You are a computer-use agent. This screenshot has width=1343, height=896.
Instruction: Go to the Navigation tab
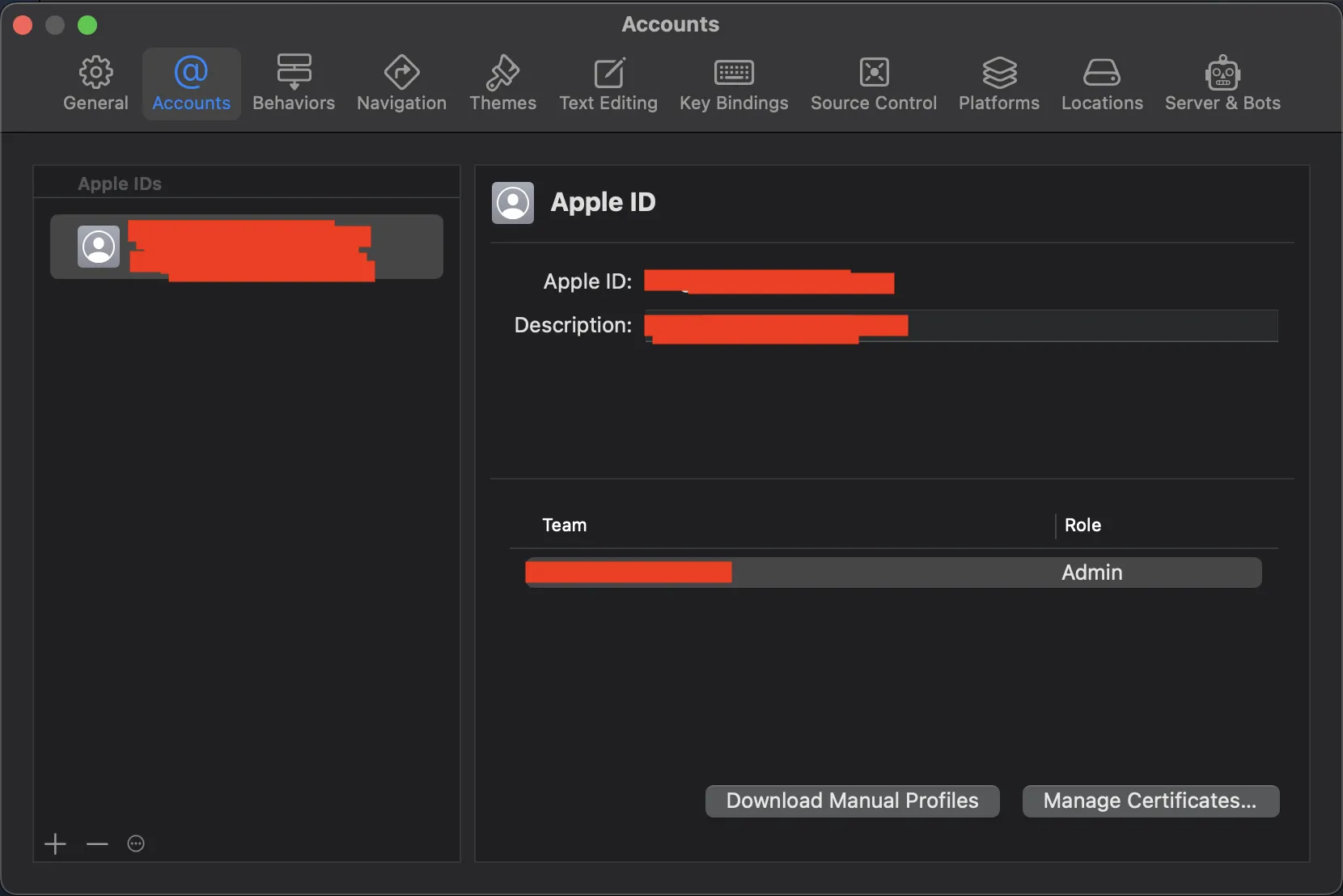click(402, 84)
